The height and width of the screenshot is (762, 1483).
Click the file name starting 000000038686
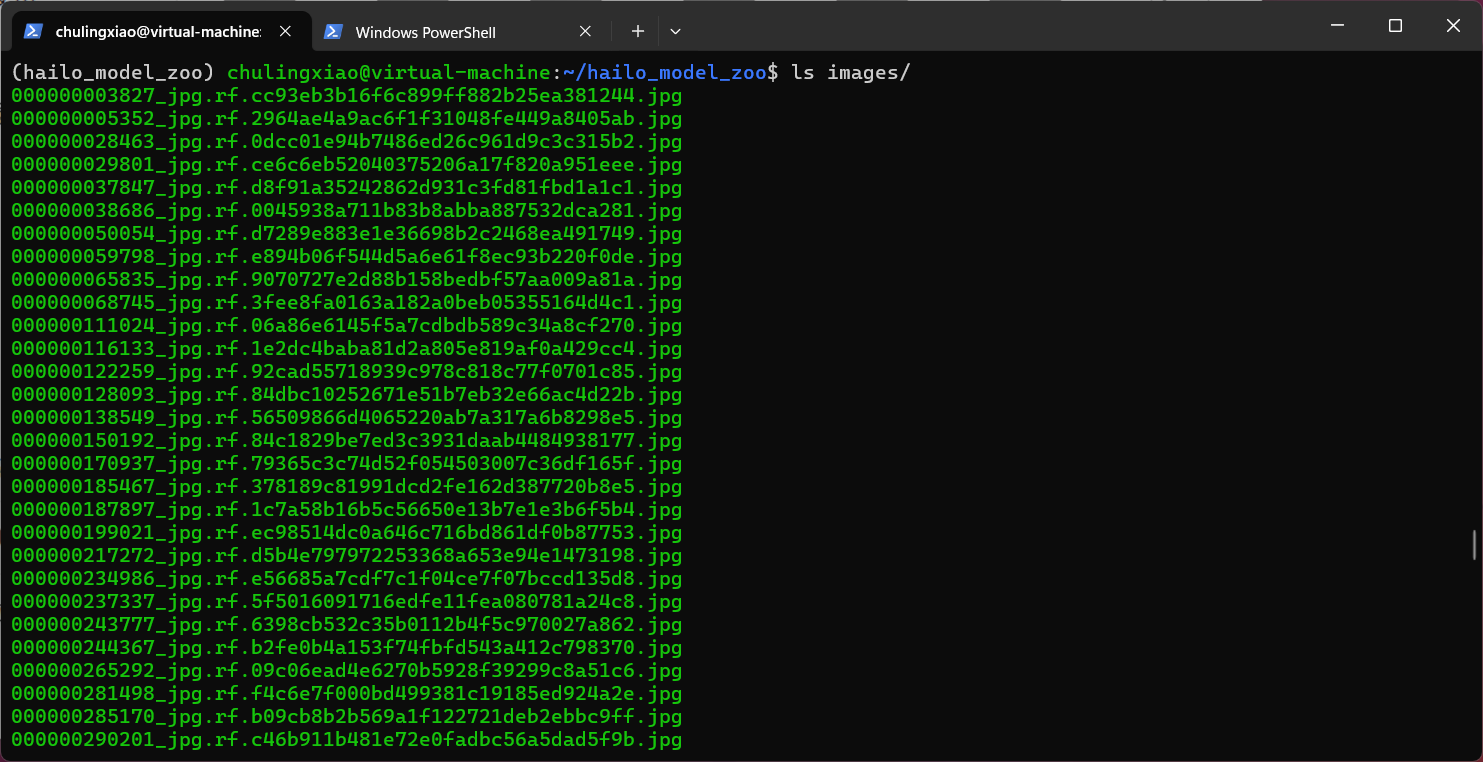(x=347, y=211)
